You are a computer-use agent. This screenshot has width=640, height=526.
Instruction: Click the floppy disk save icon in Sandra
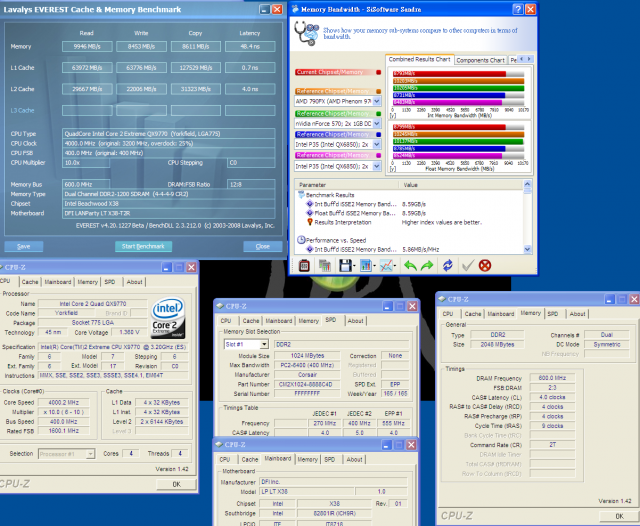coord(345,266)
